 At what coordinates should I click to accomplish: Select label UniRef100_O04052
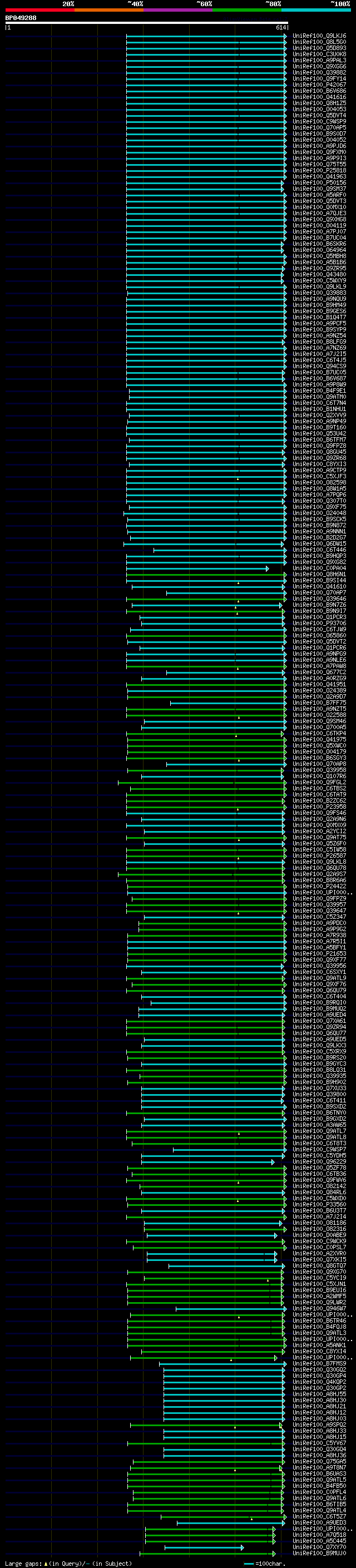[319, 140]
